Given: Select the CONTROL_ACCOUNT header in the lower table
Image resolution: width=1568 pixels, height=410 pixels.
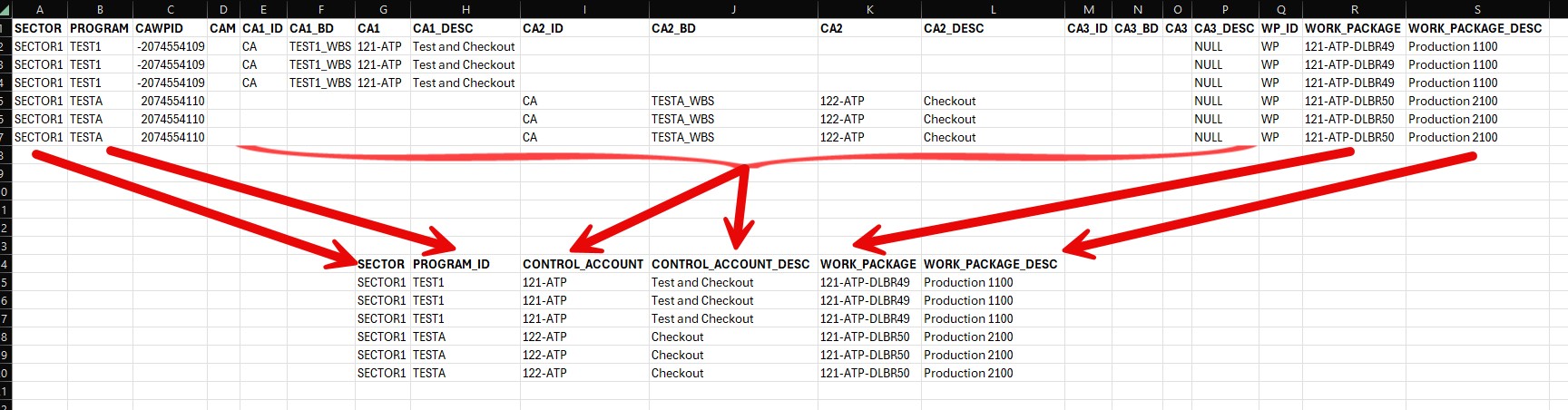Looking at the screenshot, I should coord(584,264).
